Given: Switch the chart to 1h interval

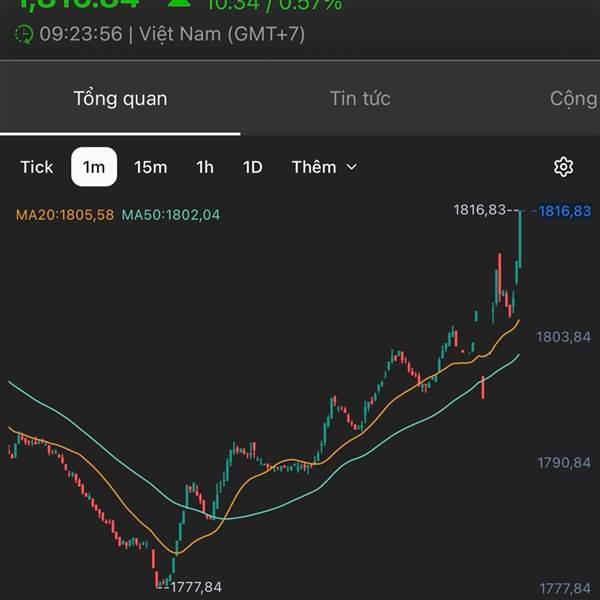Looking at the screenshot, I should [x=205, y=167].
